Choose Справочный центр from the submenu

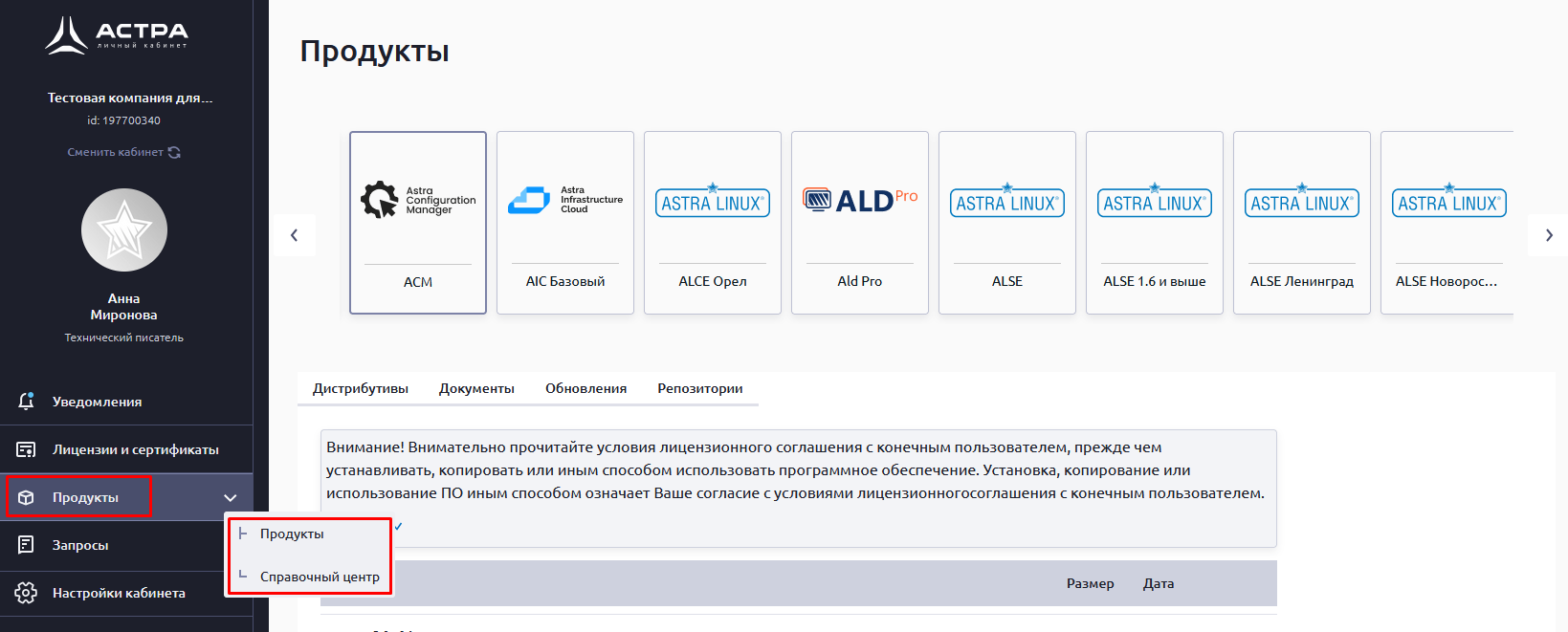(320, 577)
